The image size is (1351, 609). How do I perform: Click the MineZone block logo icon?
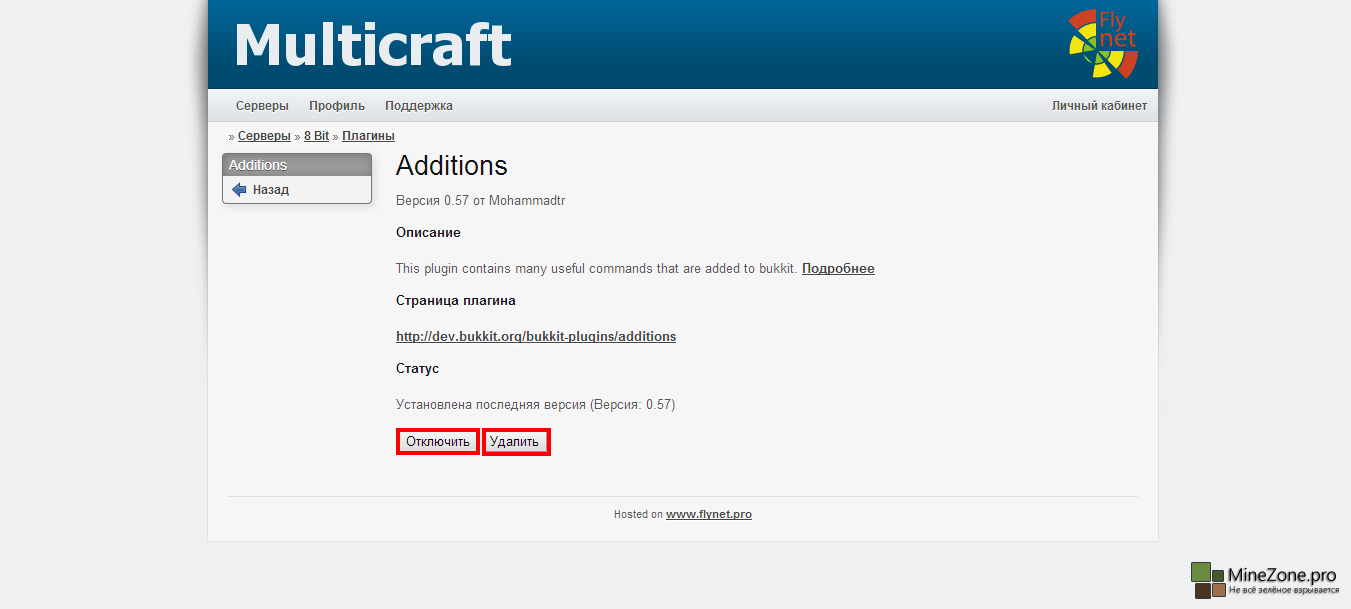coord(1207,580)
